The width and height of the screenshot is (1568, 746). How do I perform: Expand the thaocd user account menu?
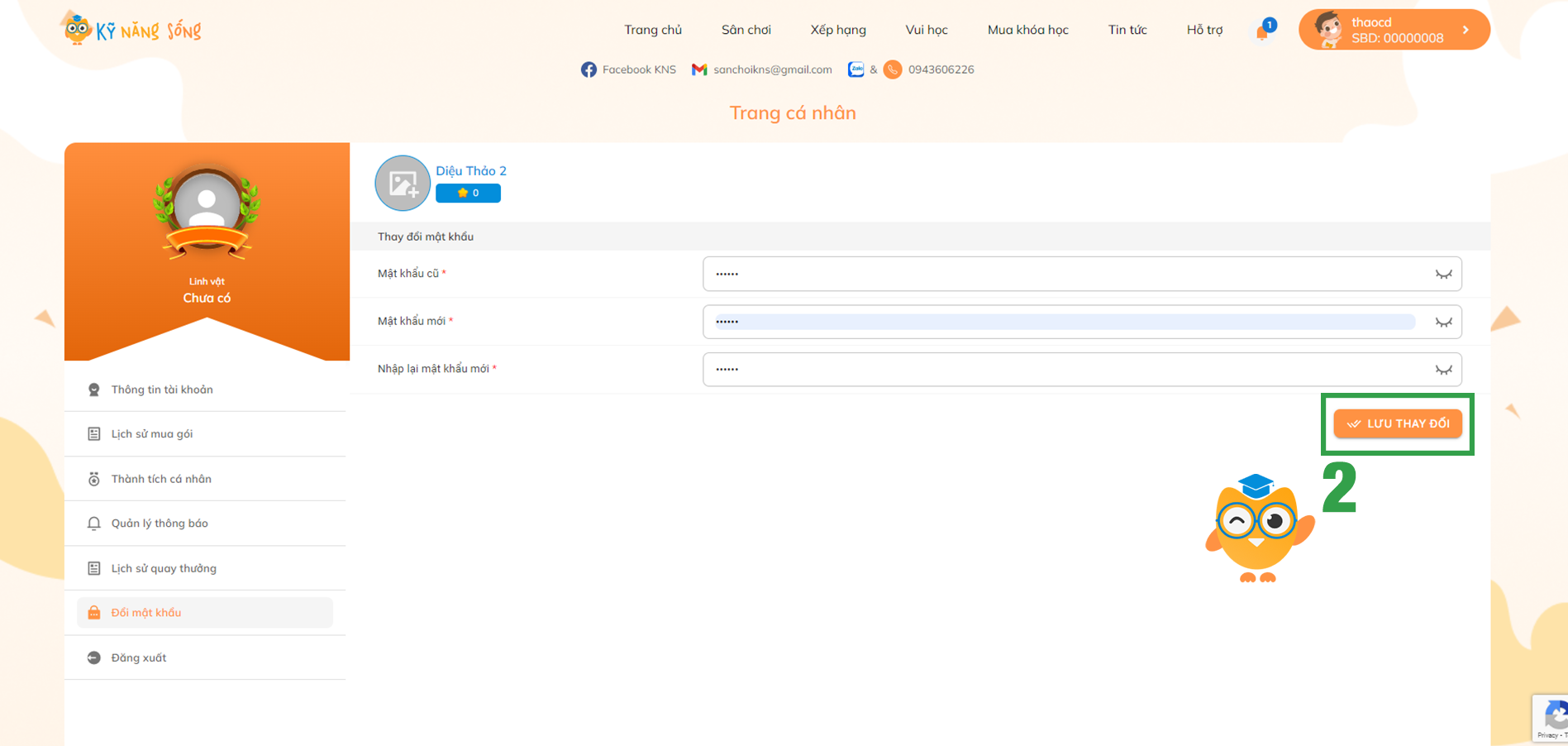(1394, 30)
